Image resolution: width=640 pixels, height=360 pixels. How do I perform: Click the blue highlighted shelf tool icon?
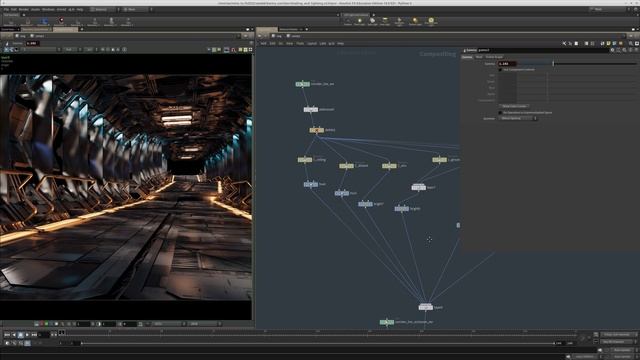coord(44,21)
